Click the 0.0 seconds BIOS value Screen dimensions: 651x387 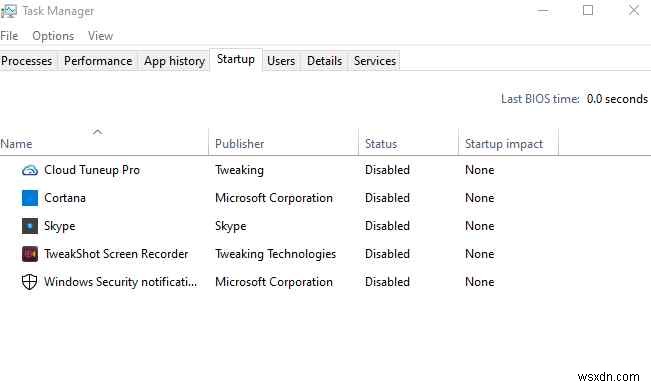[x=617, y=99]
